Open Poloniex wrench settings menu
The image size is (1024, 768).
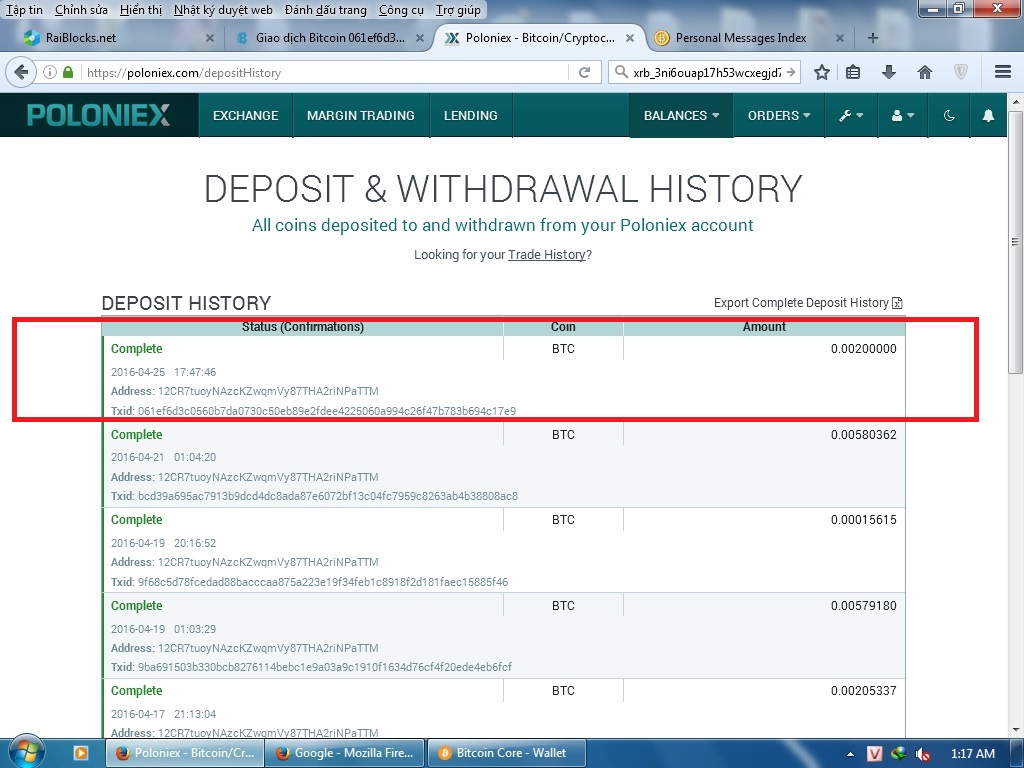point(851,116)
